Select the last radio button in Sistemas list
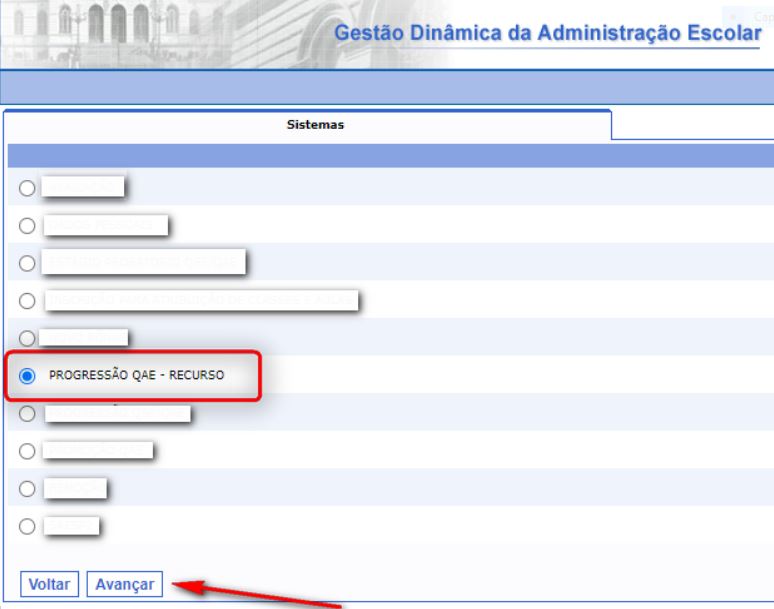The height and width of the screenshot is (609, 774). pyautogui.click(x=27, y=527)
